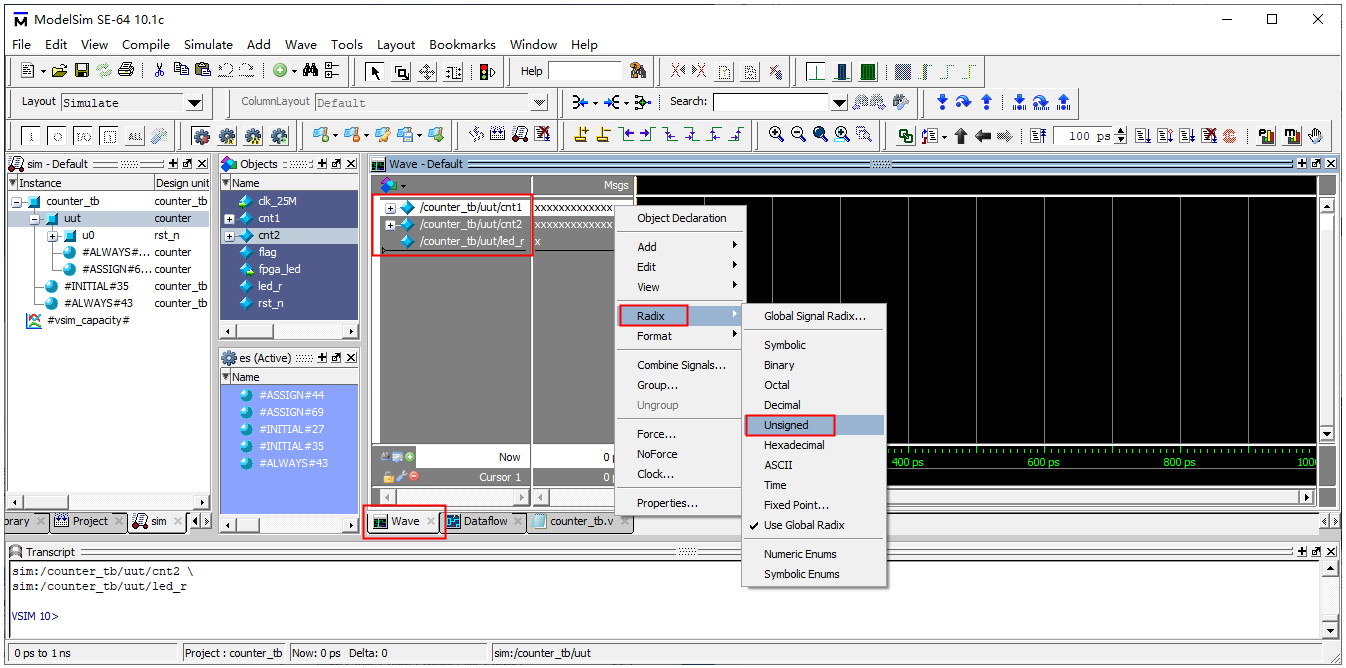Viewport: 1346px width, 668px height.
Task: Increase run length with the stepper up arrow
Action: [x=1120, y=132]
